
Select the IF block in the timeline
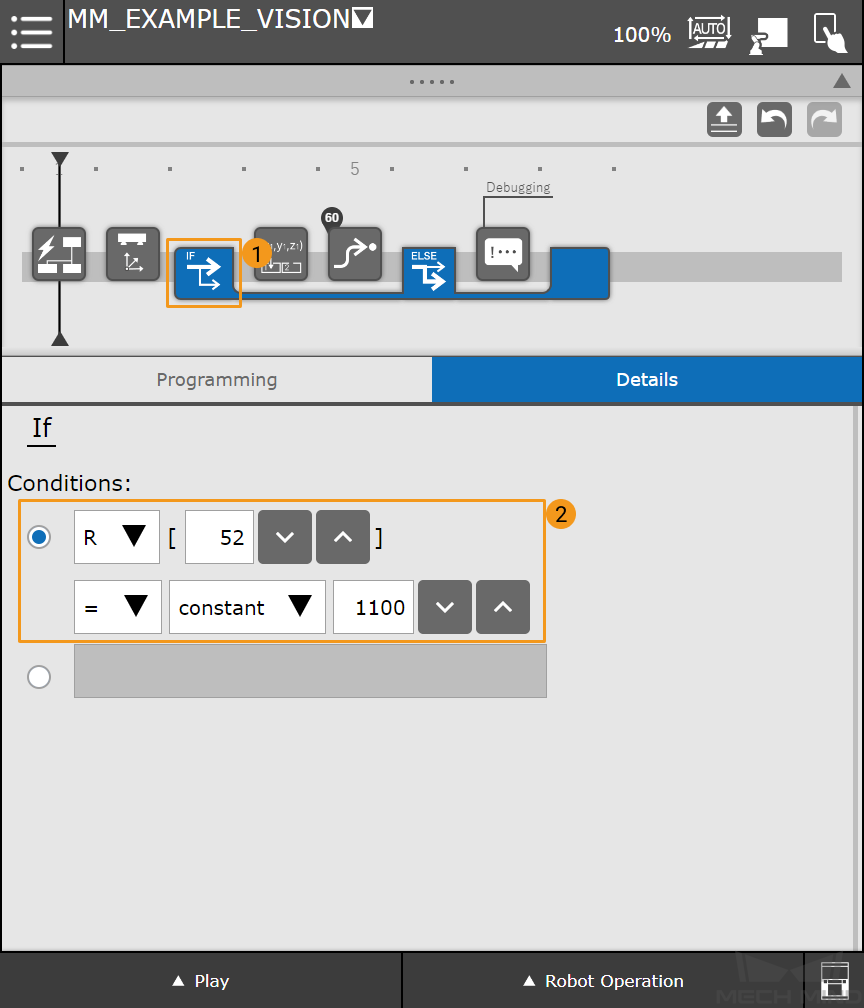[204, 273]
